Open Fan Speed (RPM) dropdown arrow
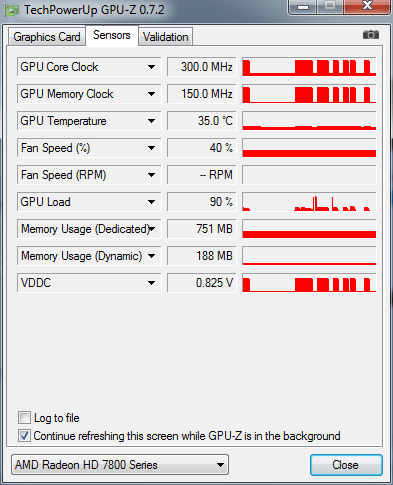393x485 pixels. click(151, 175)
